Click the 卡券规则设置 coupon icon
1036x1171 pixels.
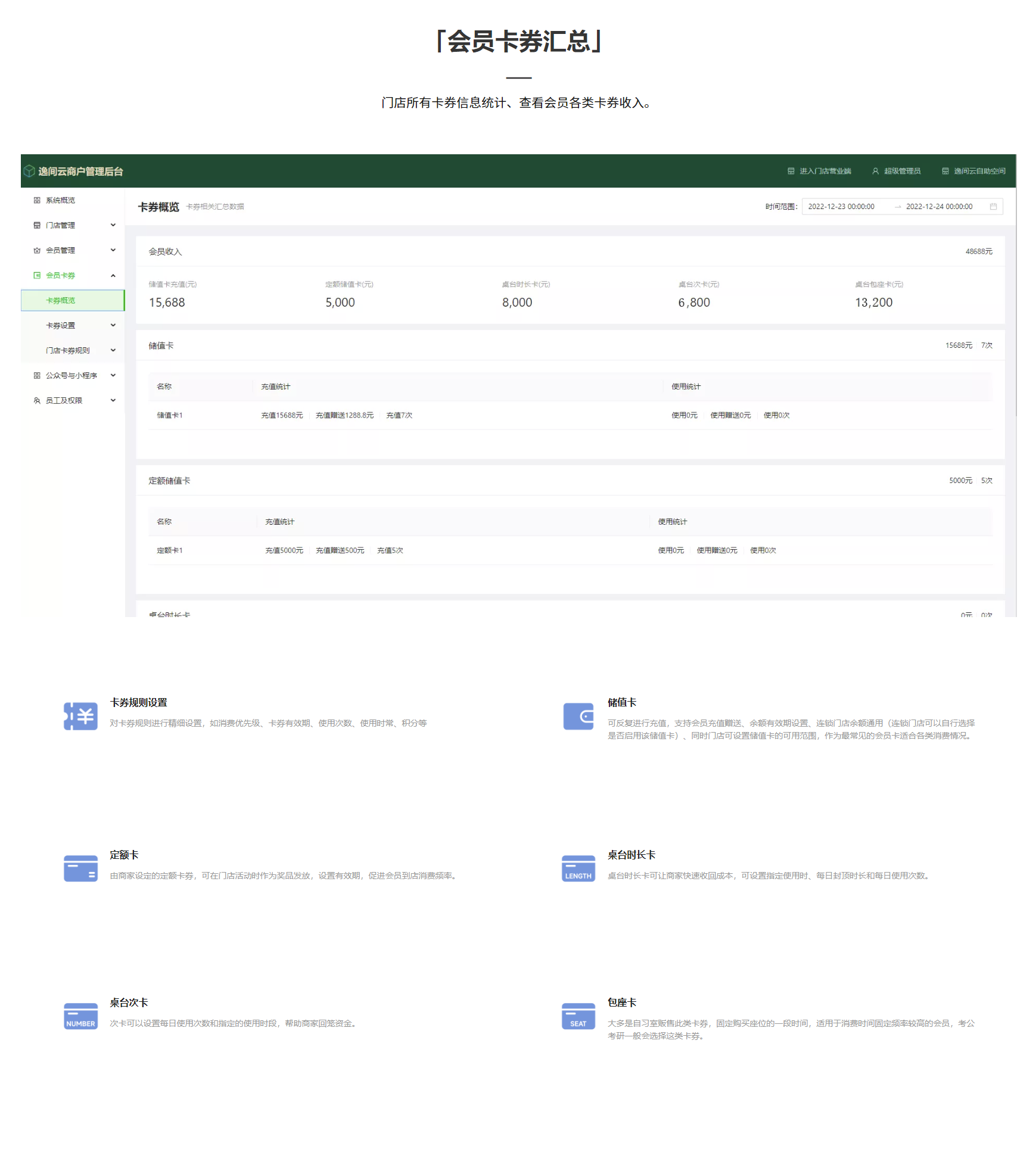pos(80,716)
